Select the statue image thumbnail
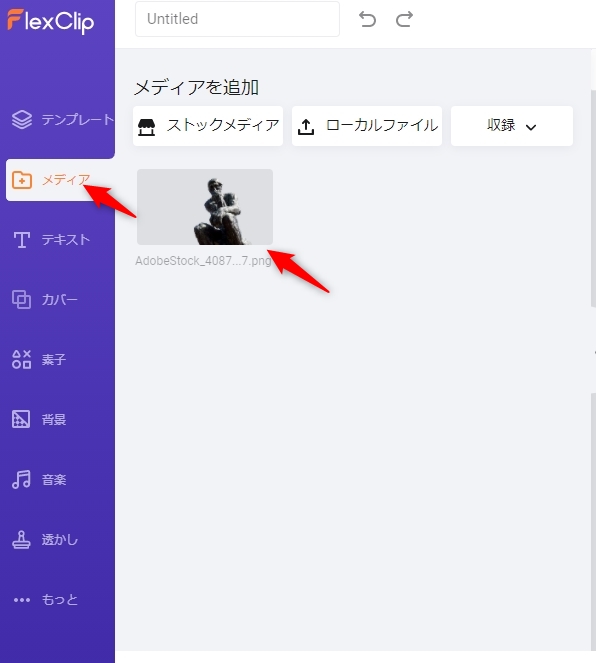Screen dimensions: 596x663 [205, 207]
